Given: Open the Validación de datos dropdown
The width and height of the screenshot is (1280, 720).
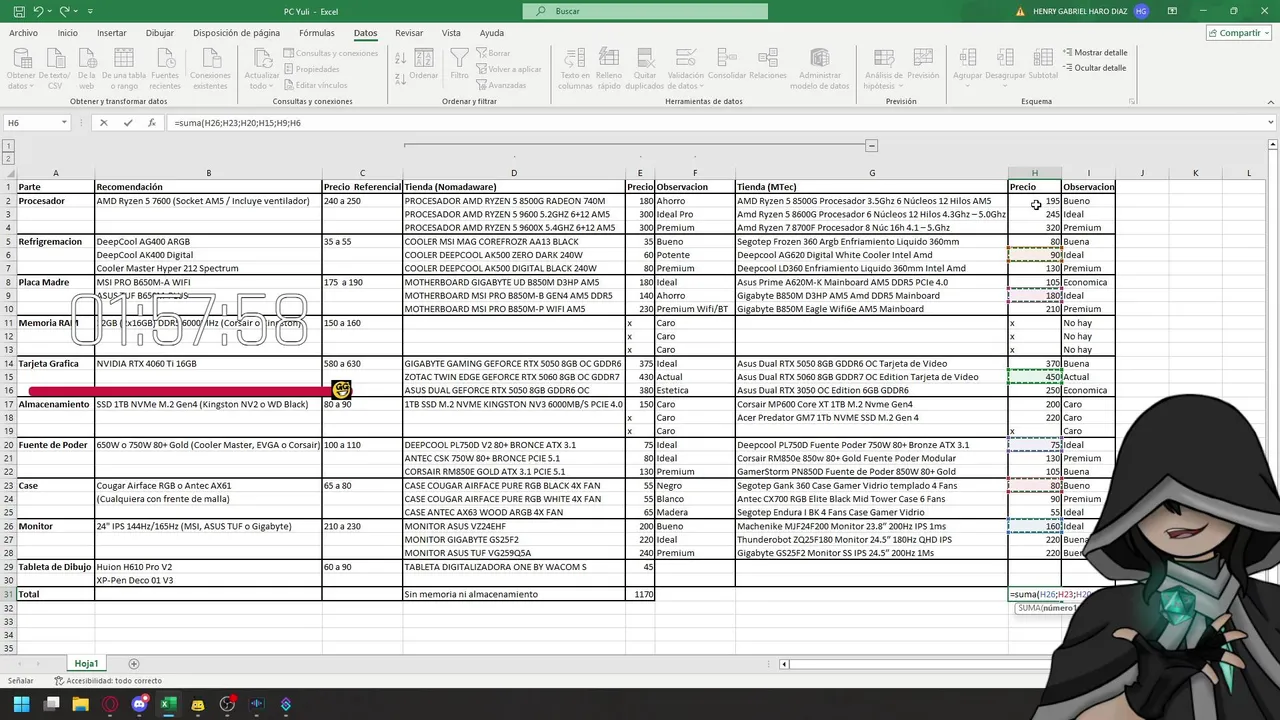Looking at the screenshot, I should click(x=686, y=68).
